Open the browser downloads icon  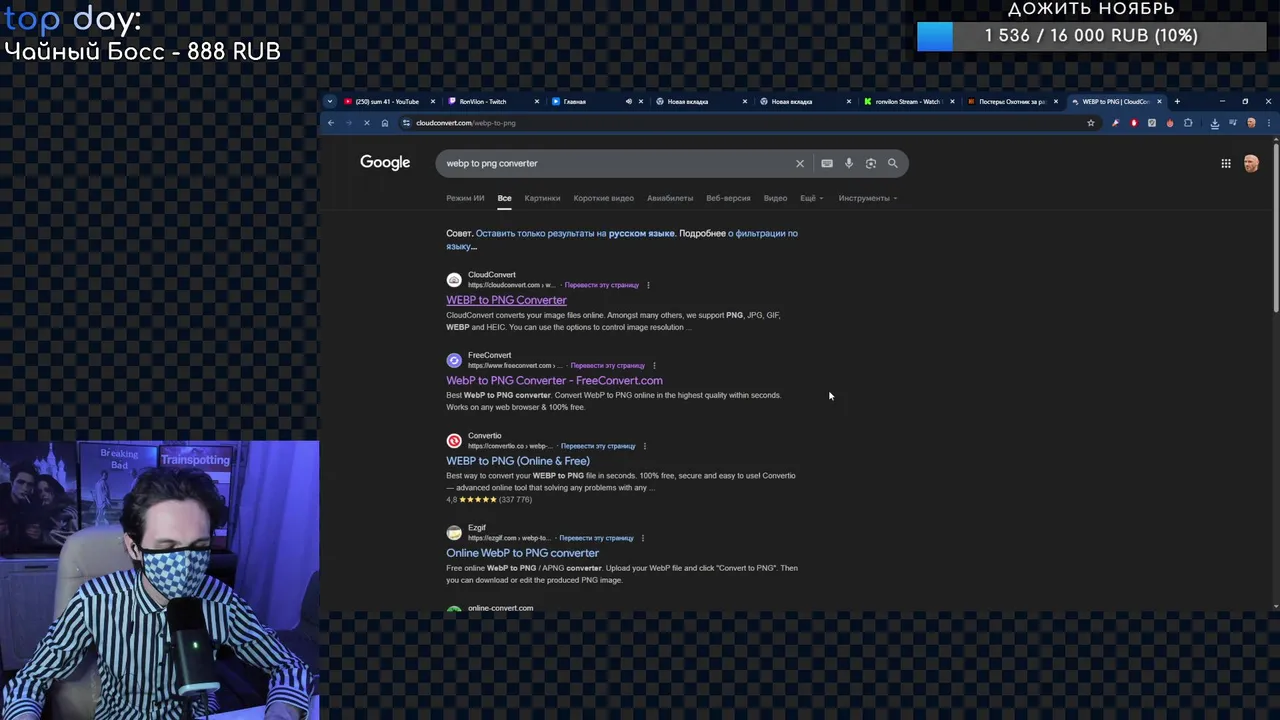click(1214, 123)
